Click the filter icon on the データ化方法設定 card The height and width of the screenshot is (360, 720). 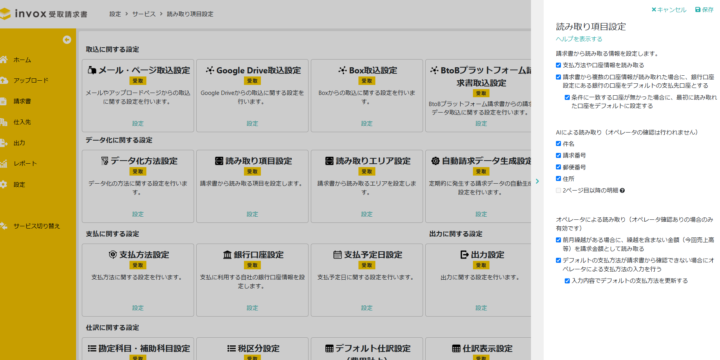coord(104,161)
